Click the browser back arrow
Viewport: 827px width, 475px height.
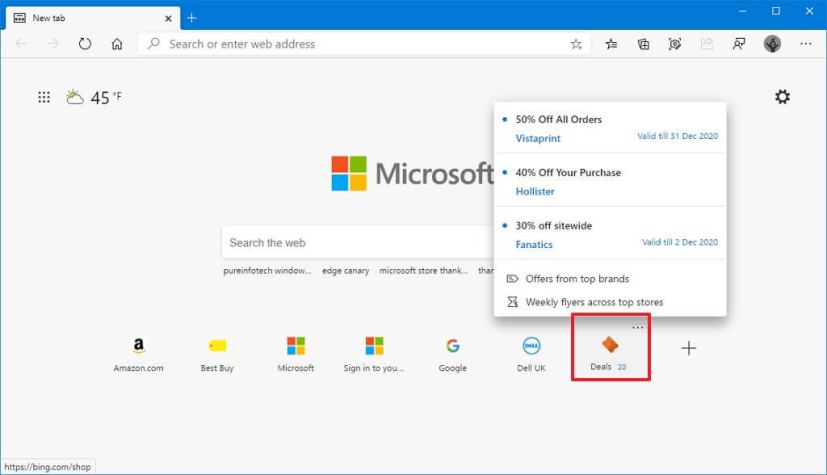21,44
